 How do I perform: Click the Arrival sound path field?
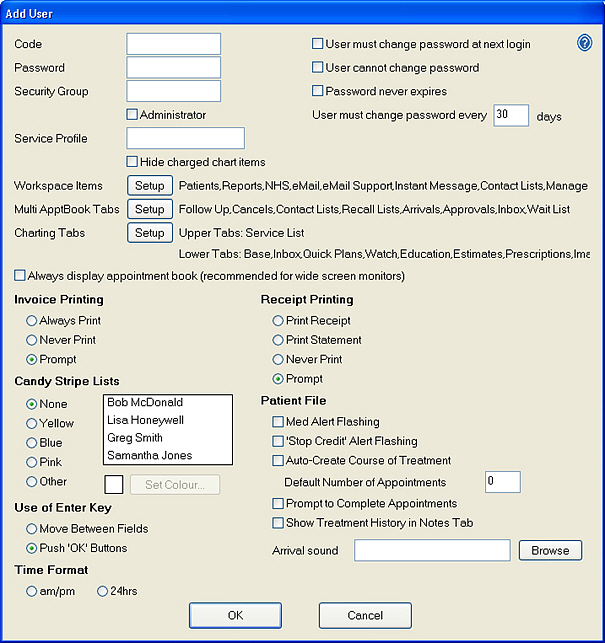pos(432,550)
